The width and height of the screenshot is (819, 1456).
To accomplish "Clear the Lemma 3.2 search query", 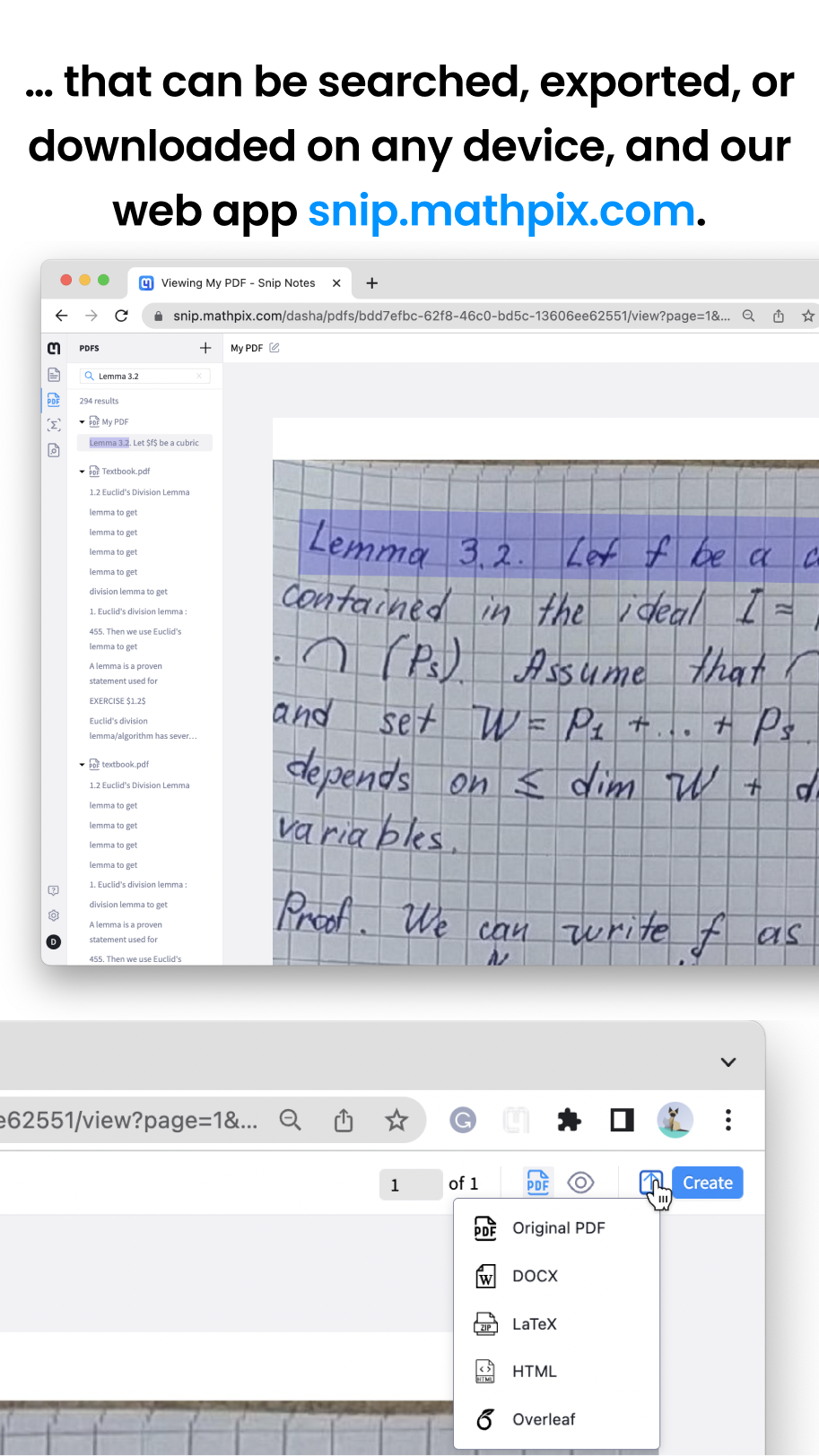I will [x=199, y=377].
